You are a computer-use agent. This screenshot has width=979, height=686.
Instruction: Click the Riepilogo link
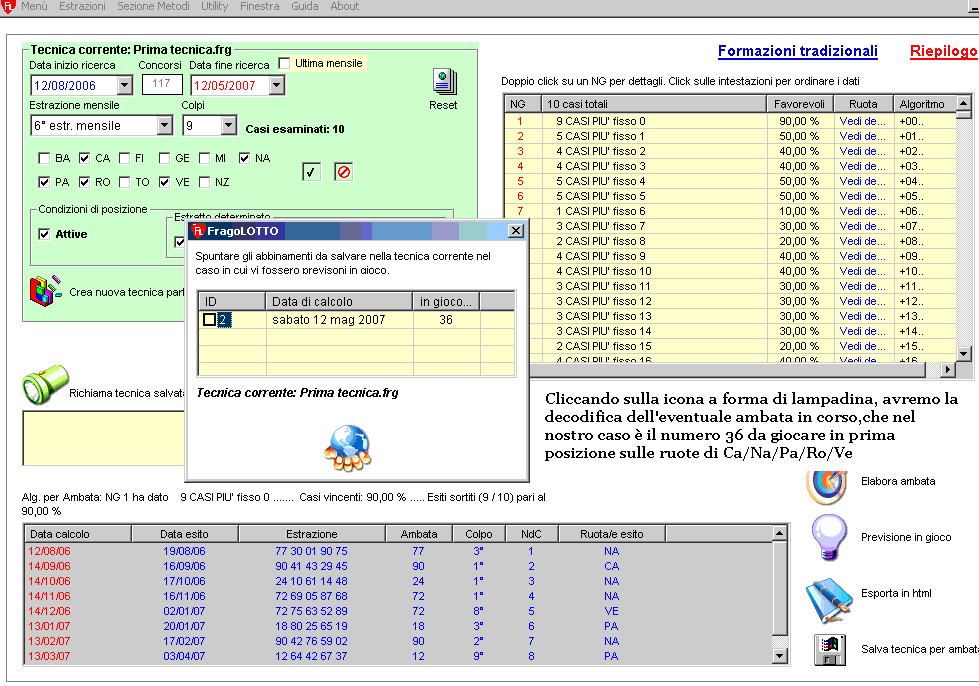click(943, 51)
